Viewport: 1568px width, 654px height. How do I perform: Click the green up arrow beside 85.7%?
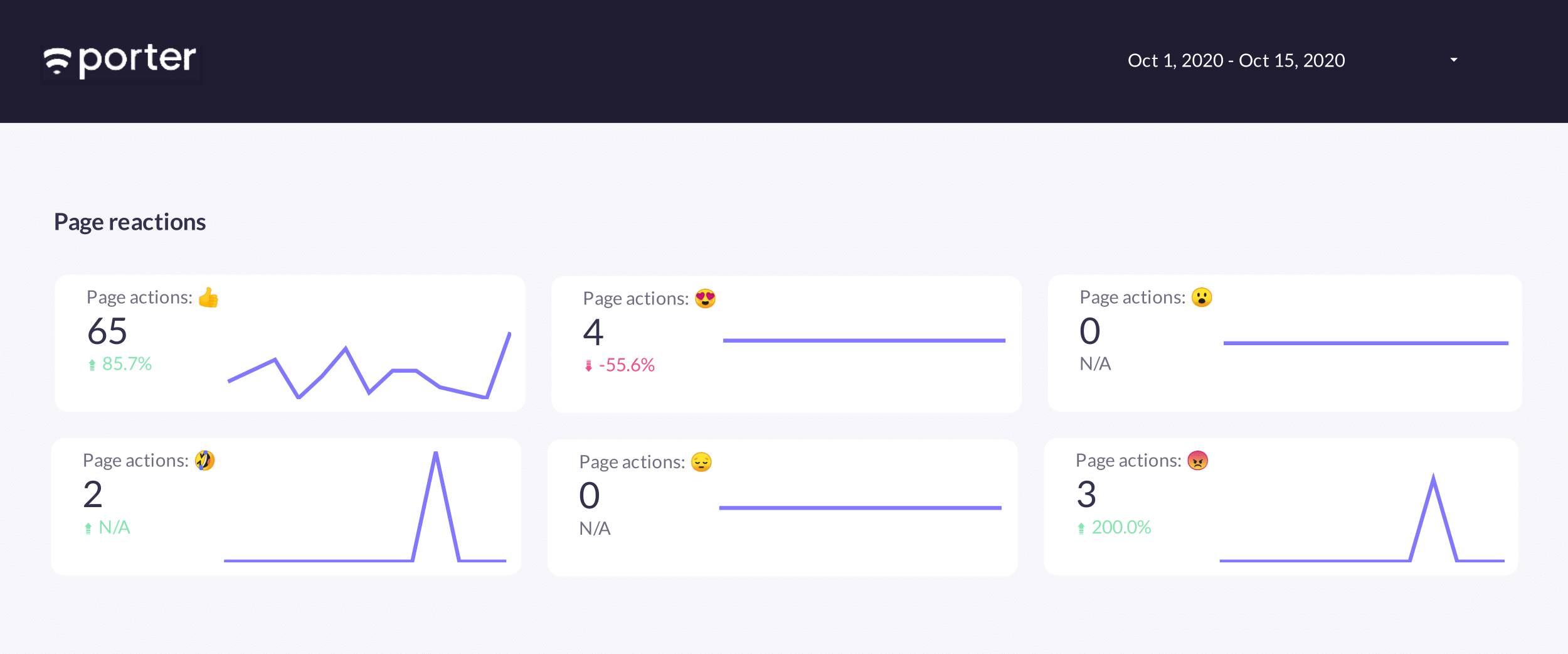[x=92, y=365]
